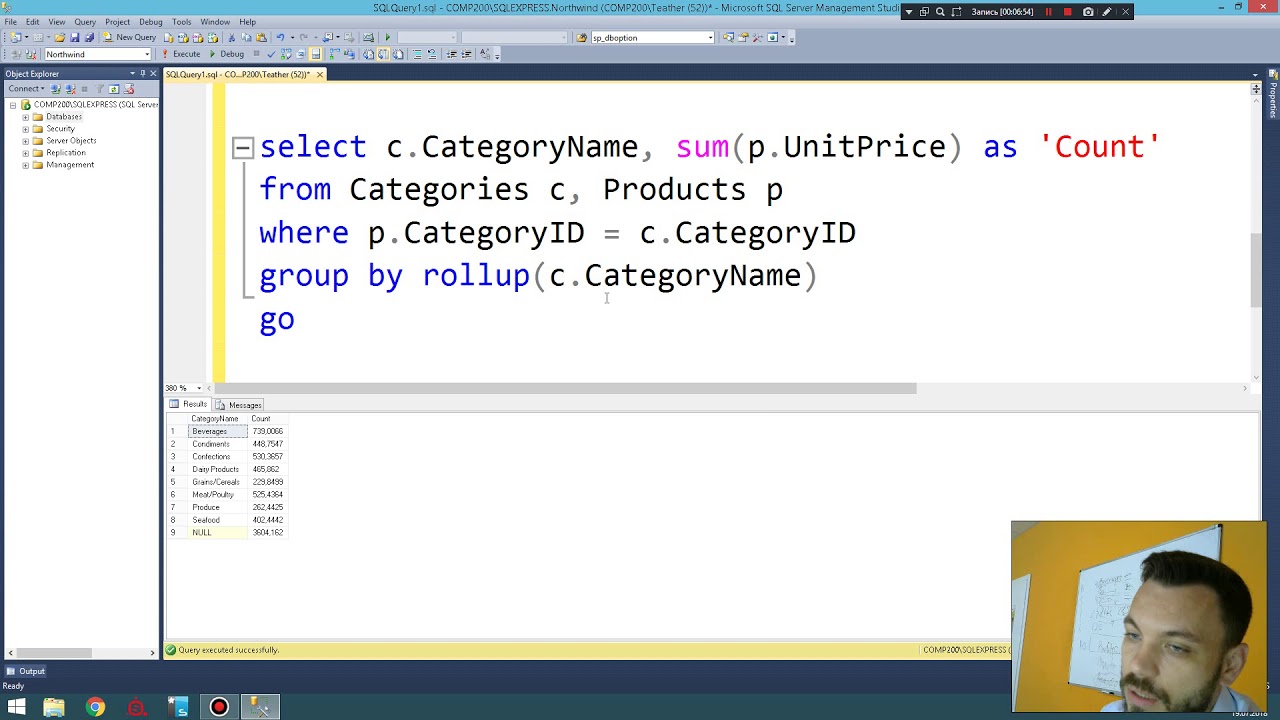The image size is (1280, 720).
Task: Collapse the select statement outline block
Action: click(242, 148)
